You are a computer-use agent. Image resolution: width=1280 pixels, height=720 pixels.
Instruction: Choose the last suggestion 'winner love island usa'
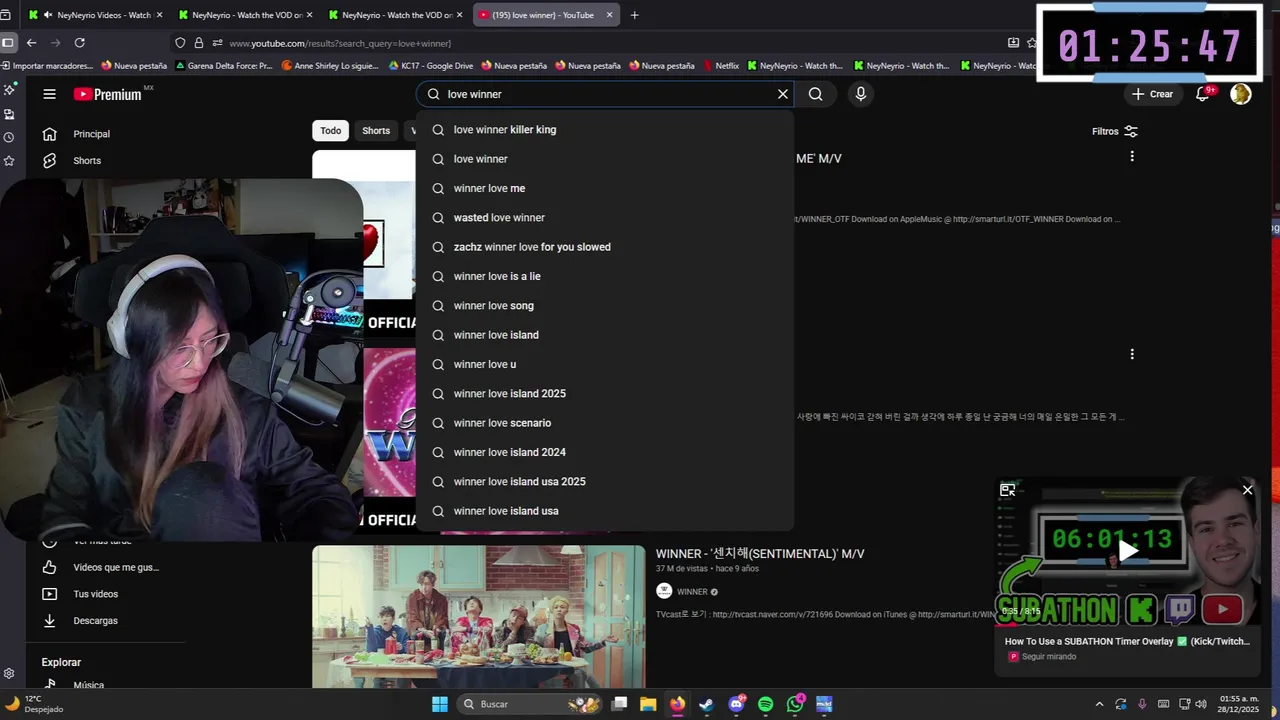pyautogui.click(x=605, y=511)
